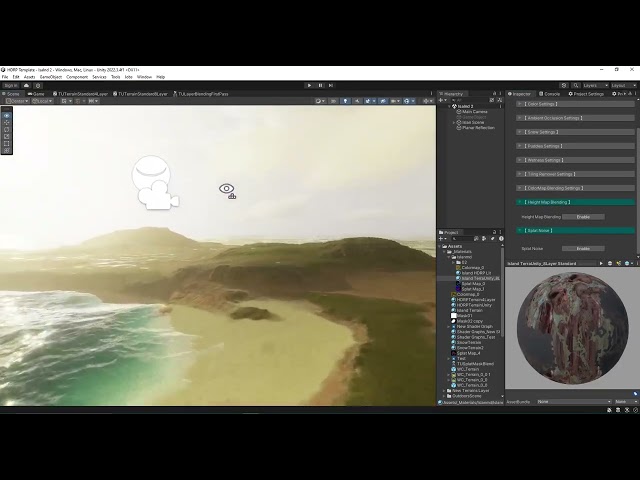Expand the Islan Scene hierarchy item
The height and width of the screenshot is (480, 640).
[454, 122]
